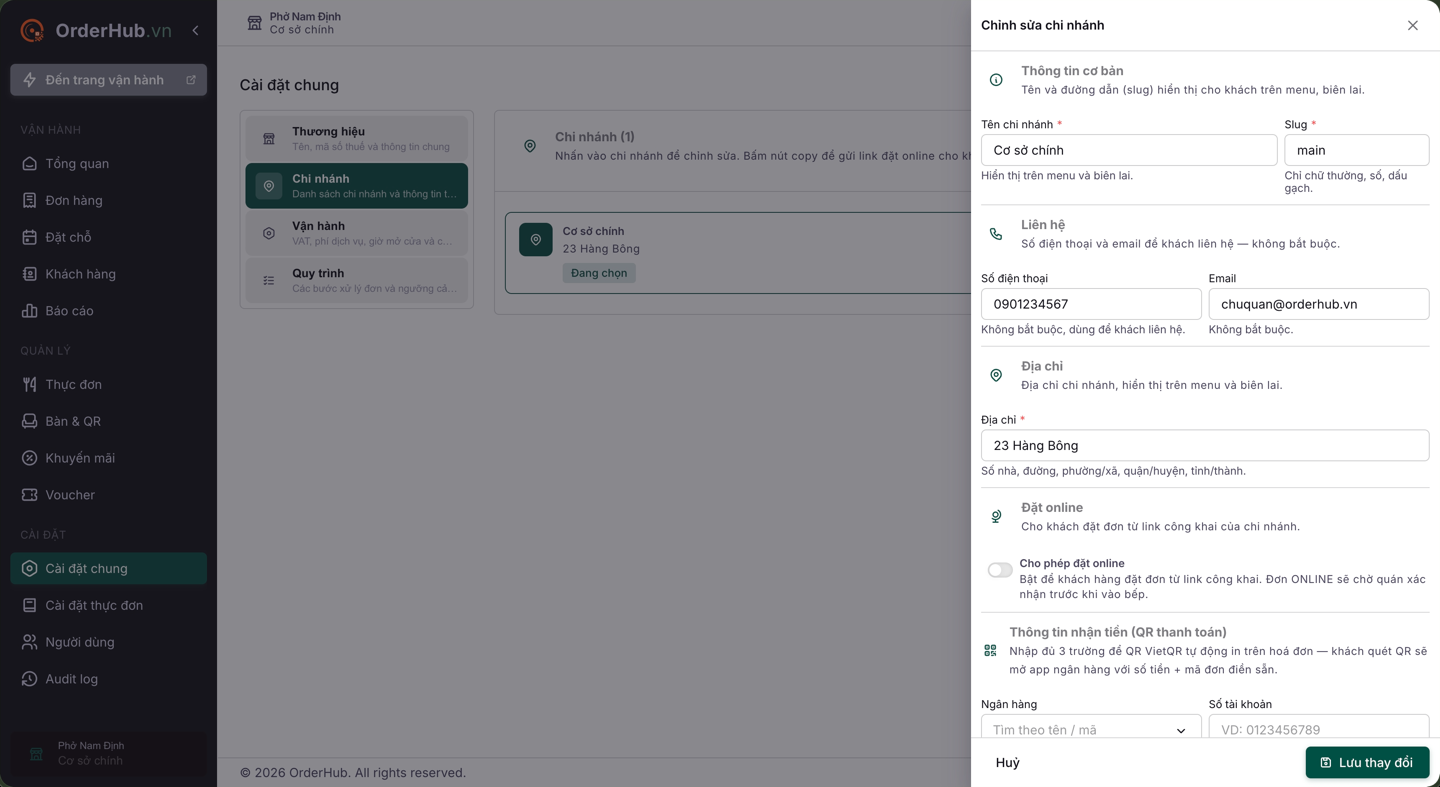Image resolution: width=1440 pixels, height=787 pixels.
Task: Select the Thương hiệu settings tab
Action: tap(357, 138)
